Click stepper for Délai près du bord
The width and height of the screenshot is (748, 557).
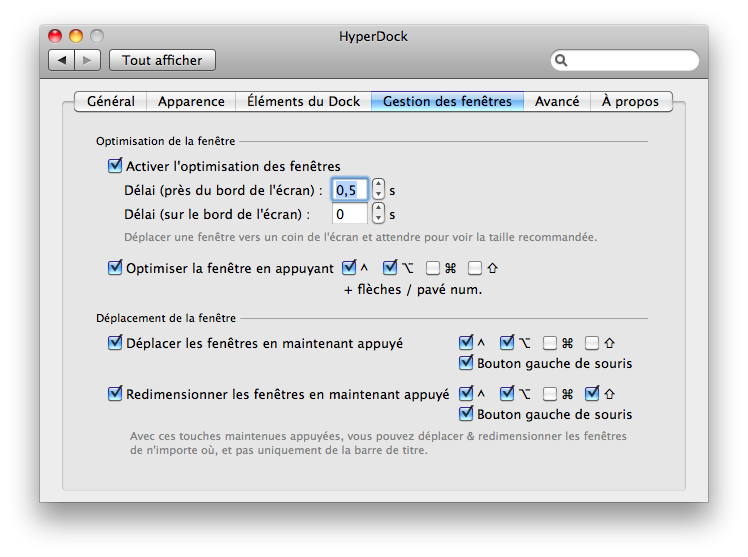coord(378,189)
